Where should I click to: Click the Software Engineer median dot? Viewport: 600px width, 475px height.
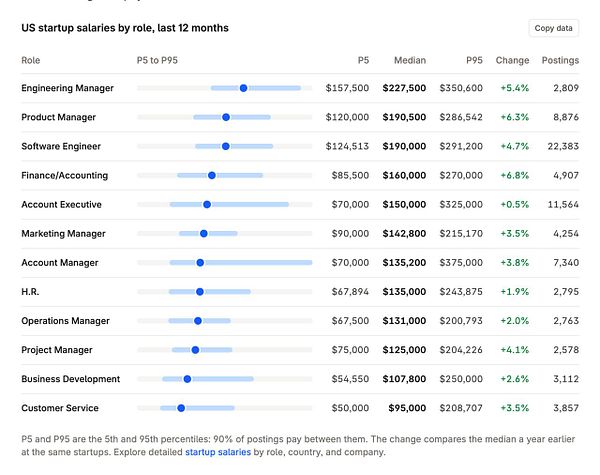pyautogui.click(x=225, y=146)
